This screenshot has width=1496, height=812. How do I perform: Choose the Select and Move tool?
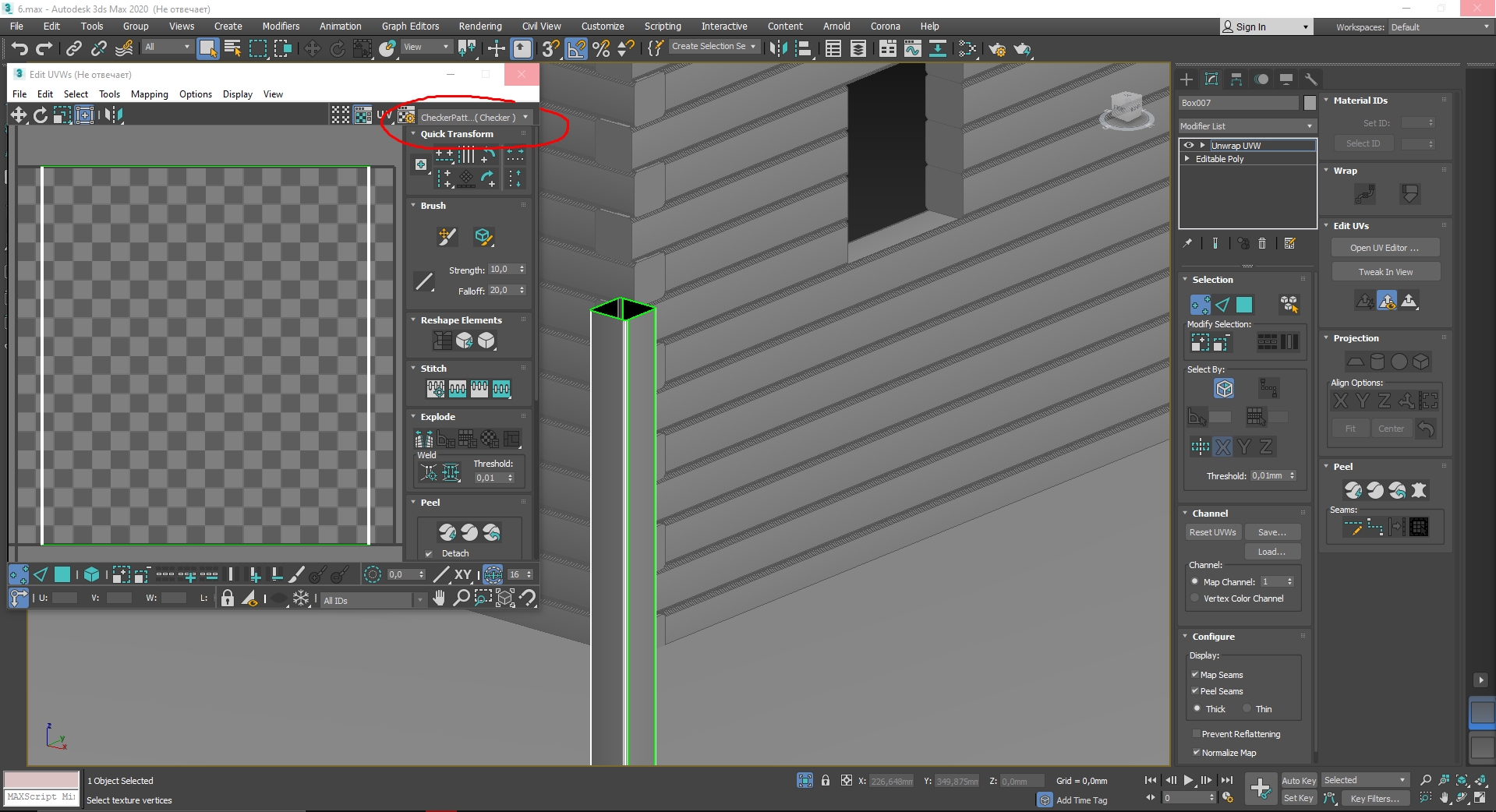click(312, 49)
